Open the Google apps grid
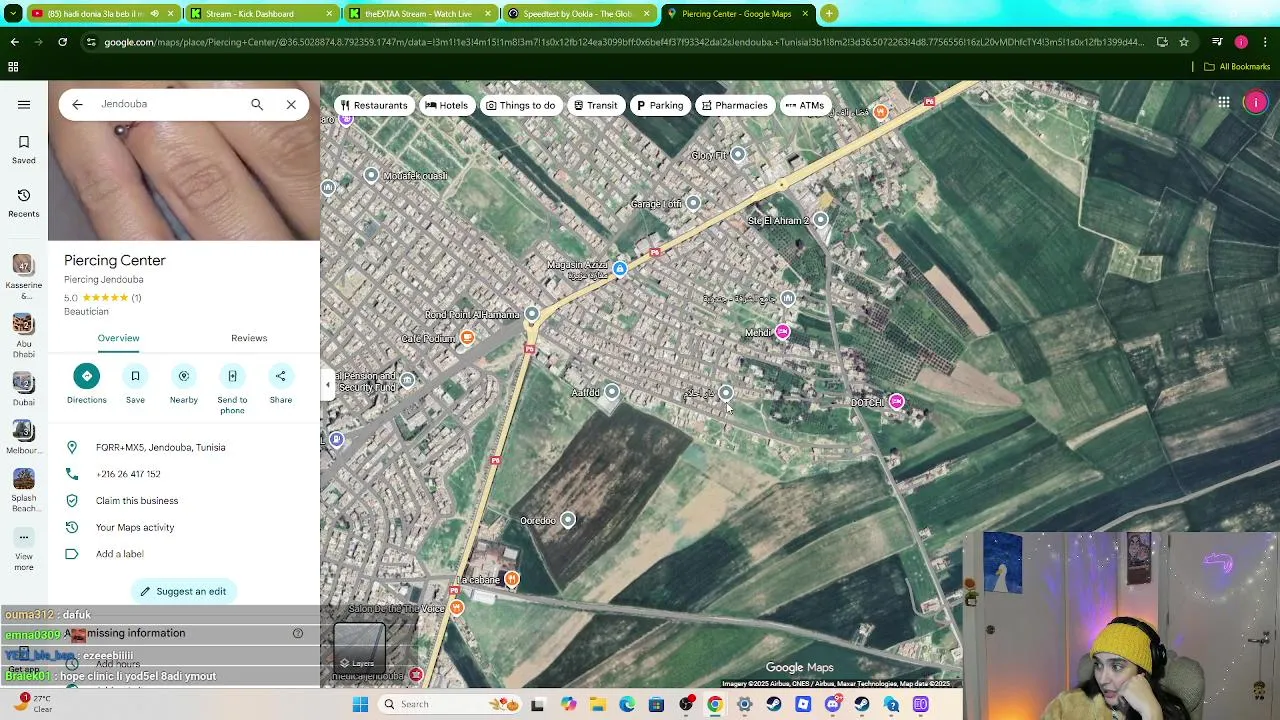 pyautogui.click(x=1224, y=102)
